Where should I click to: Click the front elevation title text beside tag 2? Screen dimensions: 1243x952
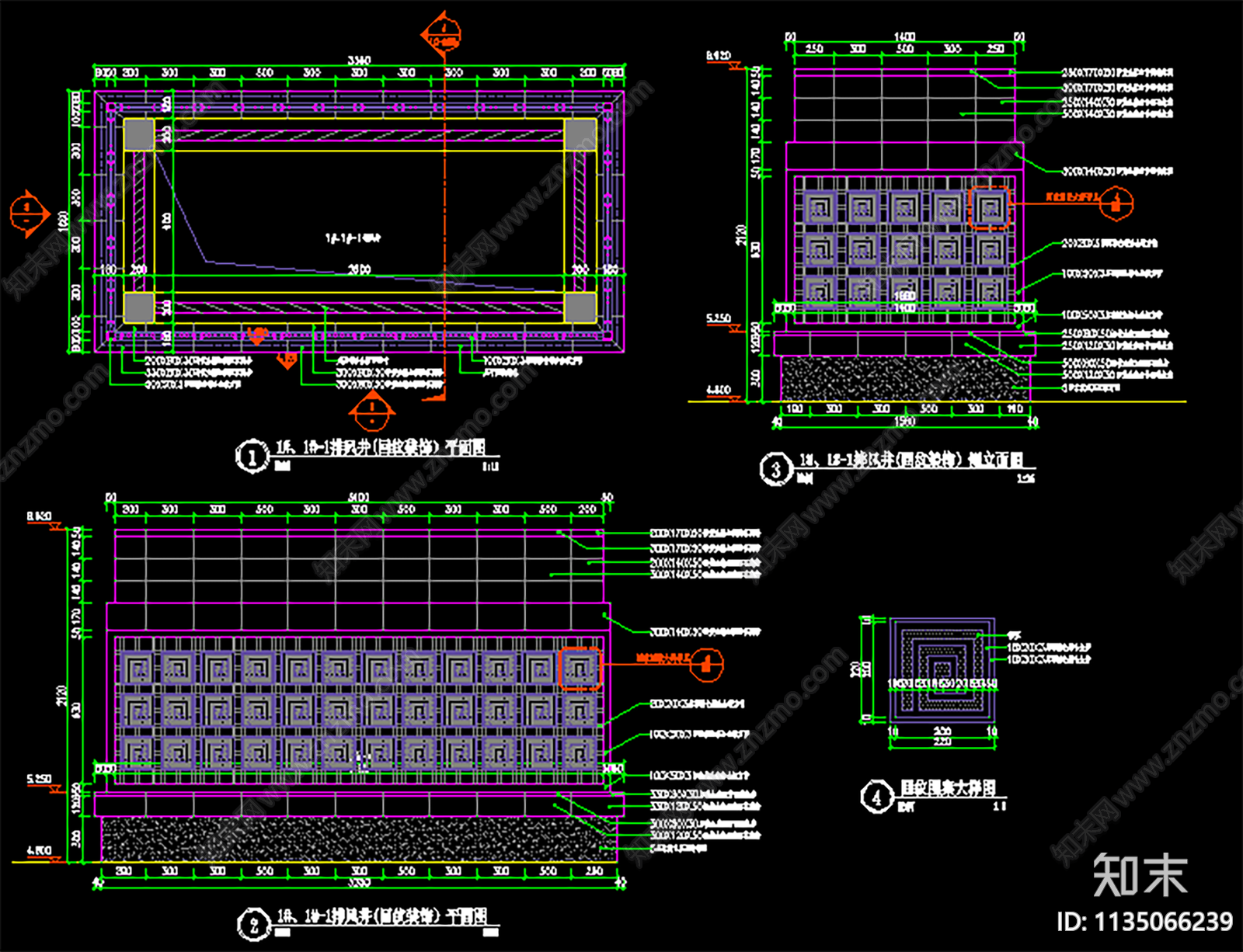[381, 916]
